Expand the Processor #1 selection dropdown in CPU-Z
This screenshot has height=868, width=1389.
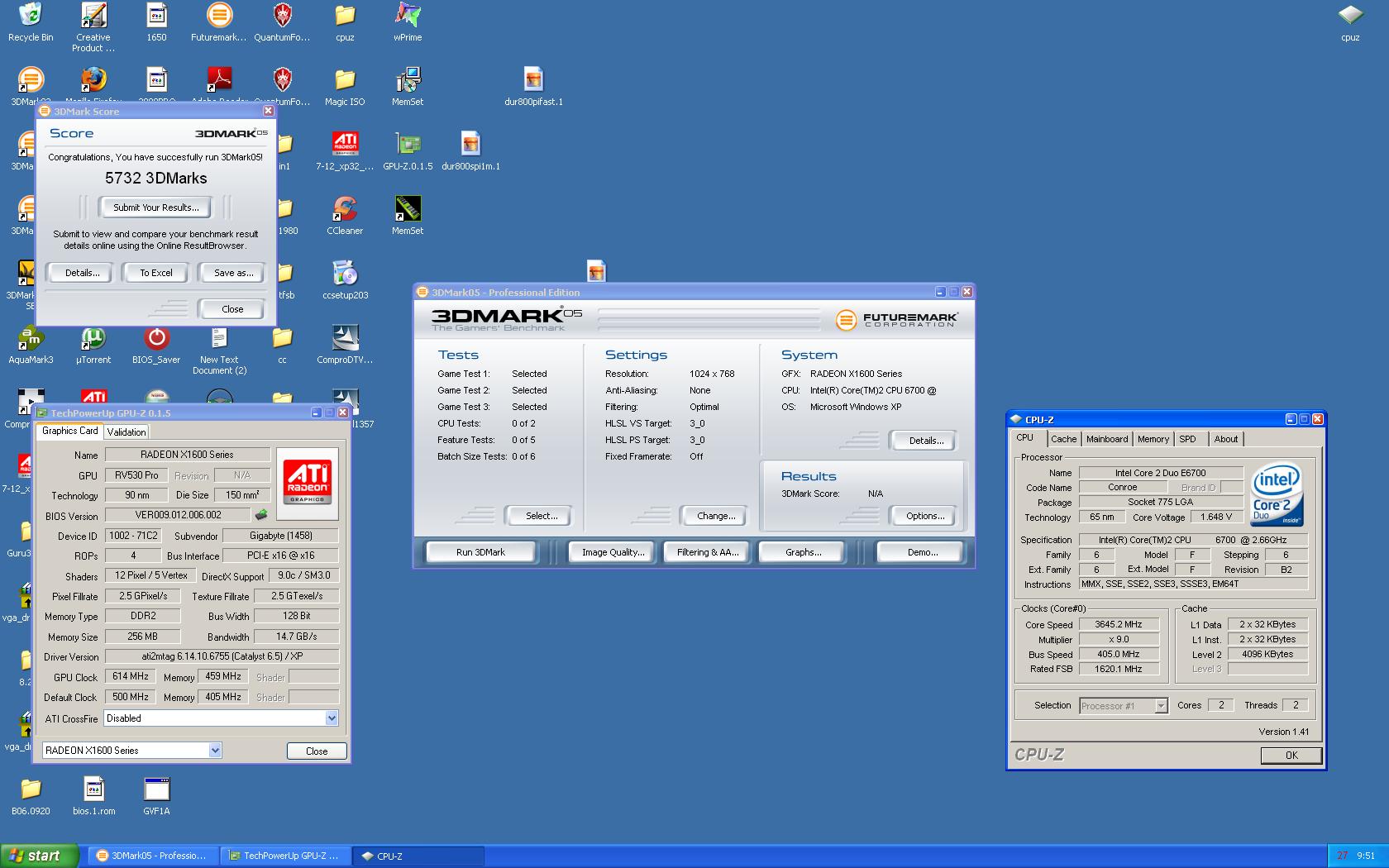[x=1161, y=706]
